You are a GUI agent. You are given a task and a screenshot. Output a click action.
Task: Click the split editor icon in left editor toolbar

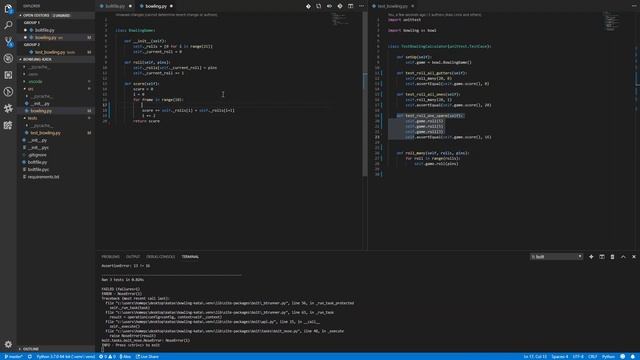tap(351, 6)
